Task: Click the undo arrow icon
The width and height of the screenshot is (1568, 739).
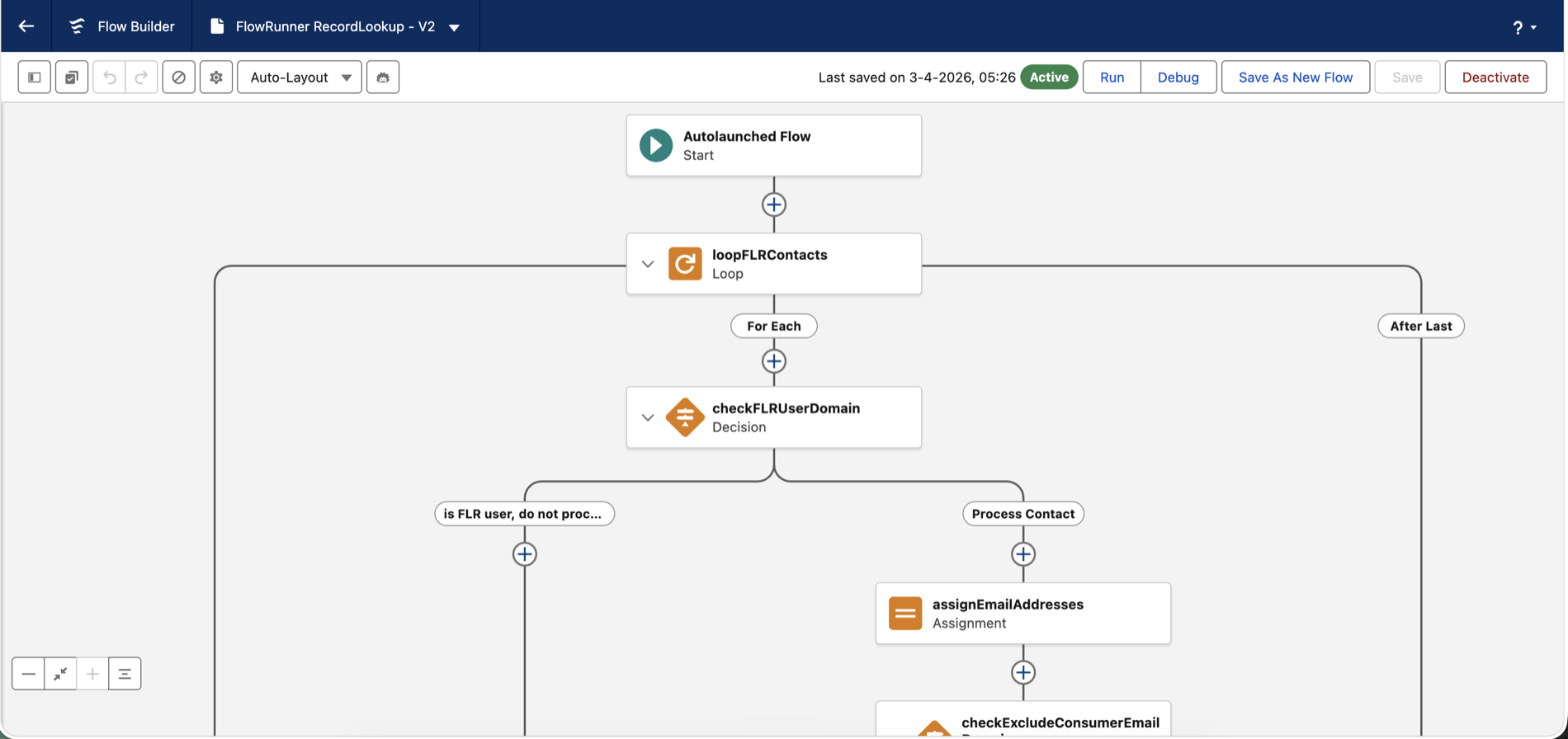Action: [x=109, y=78]
